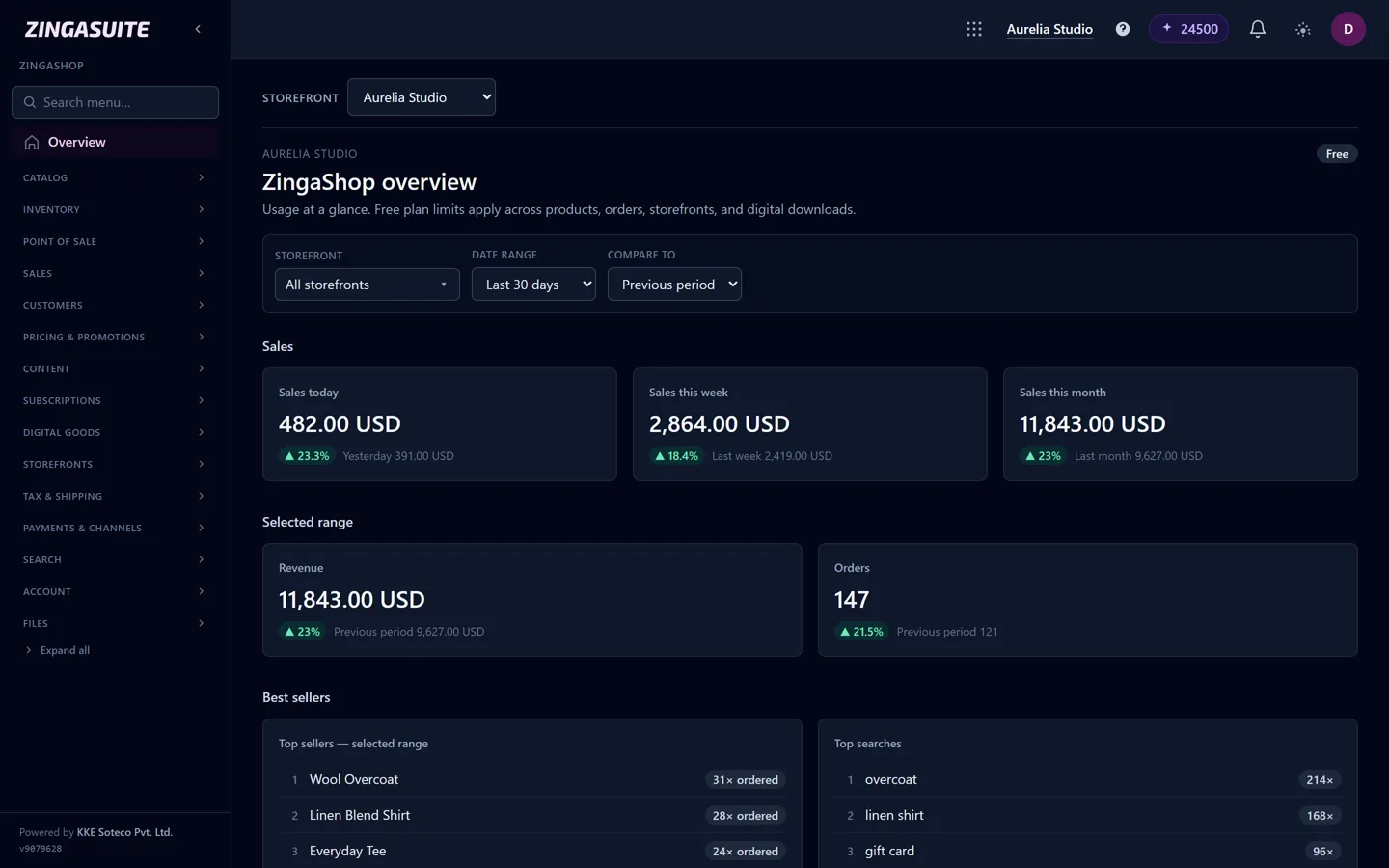Click Expand all in the sidebar
Screen dimensions: 1389x868
pos(58,650)
